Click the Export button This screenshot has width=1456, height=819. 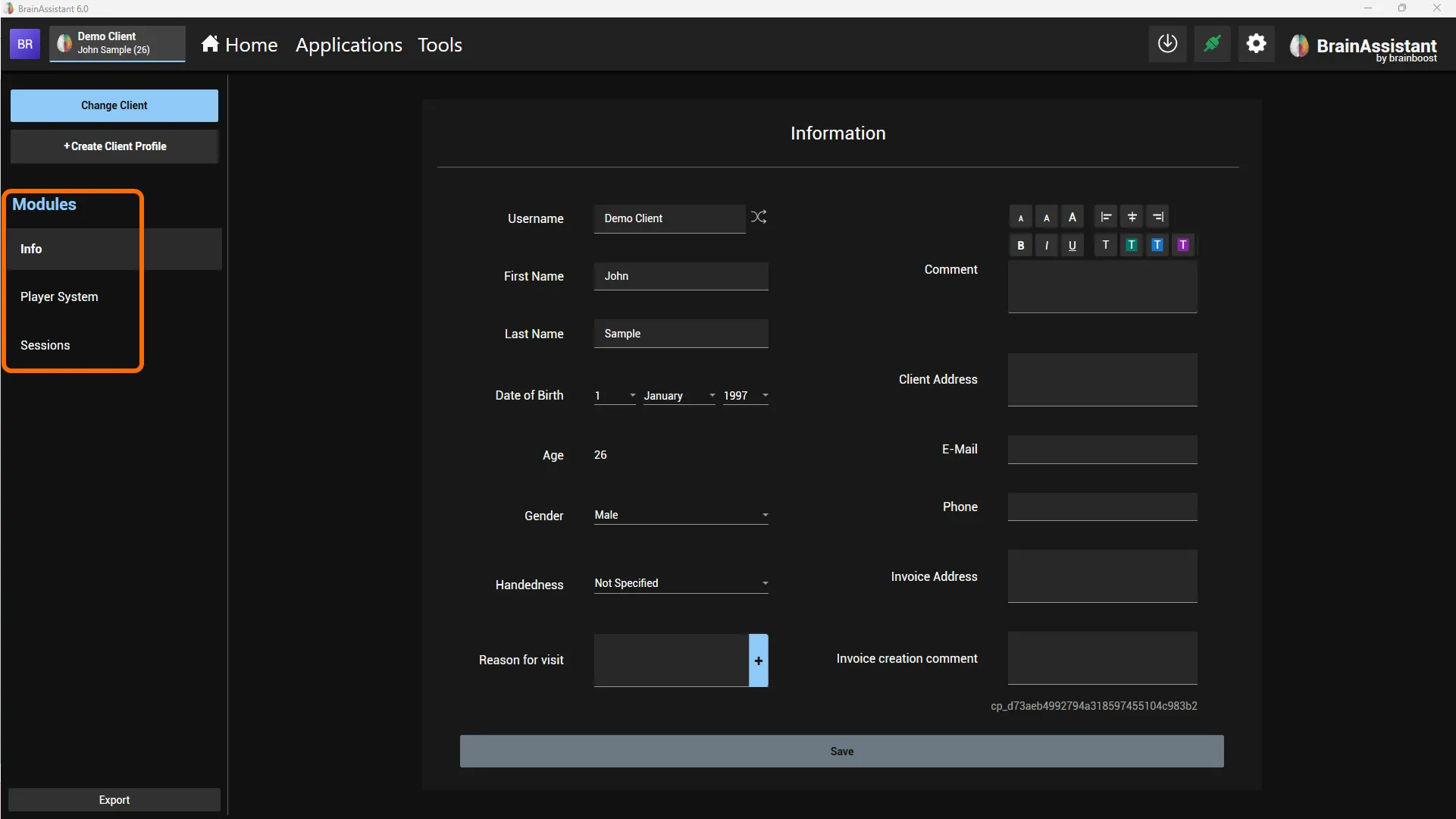[114, 800]
